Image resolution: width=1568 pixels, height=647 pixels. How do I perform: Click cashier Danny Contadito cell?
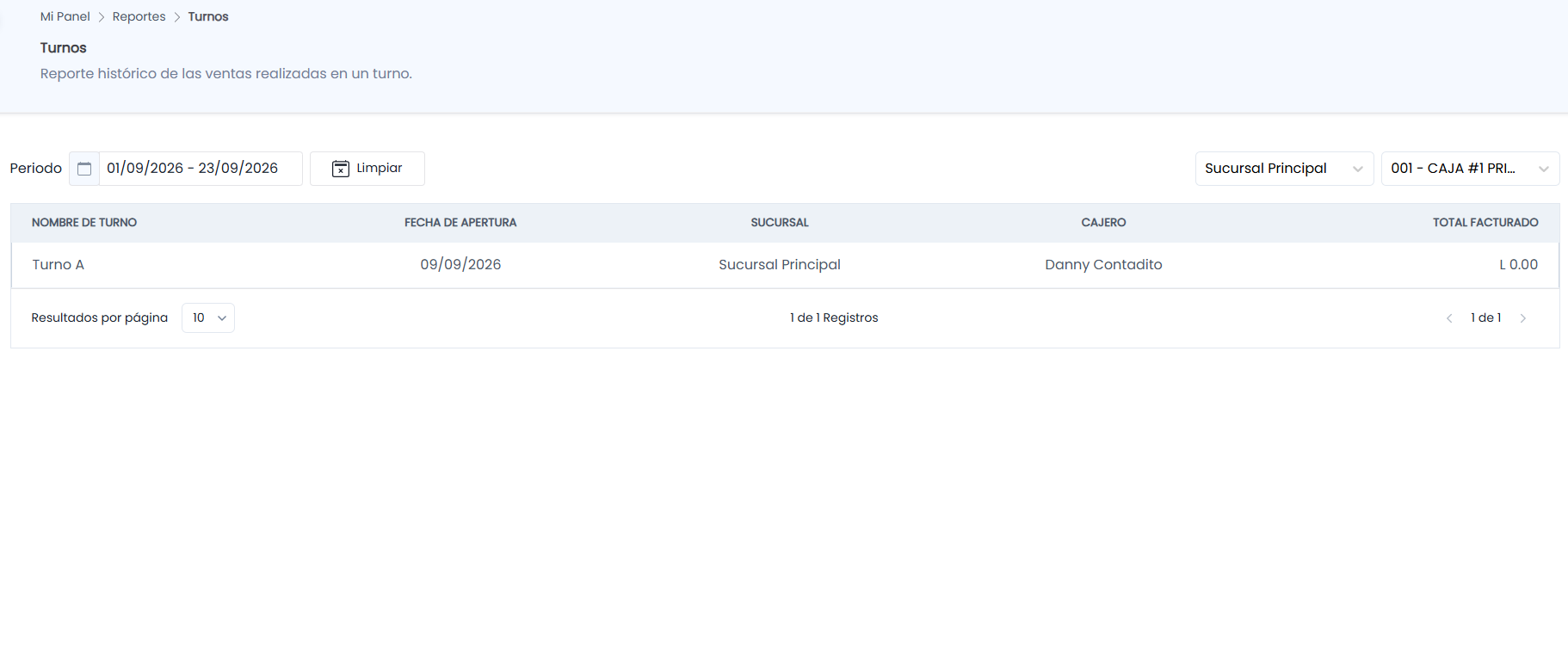pyautogui.click(x=1103, y=265)
